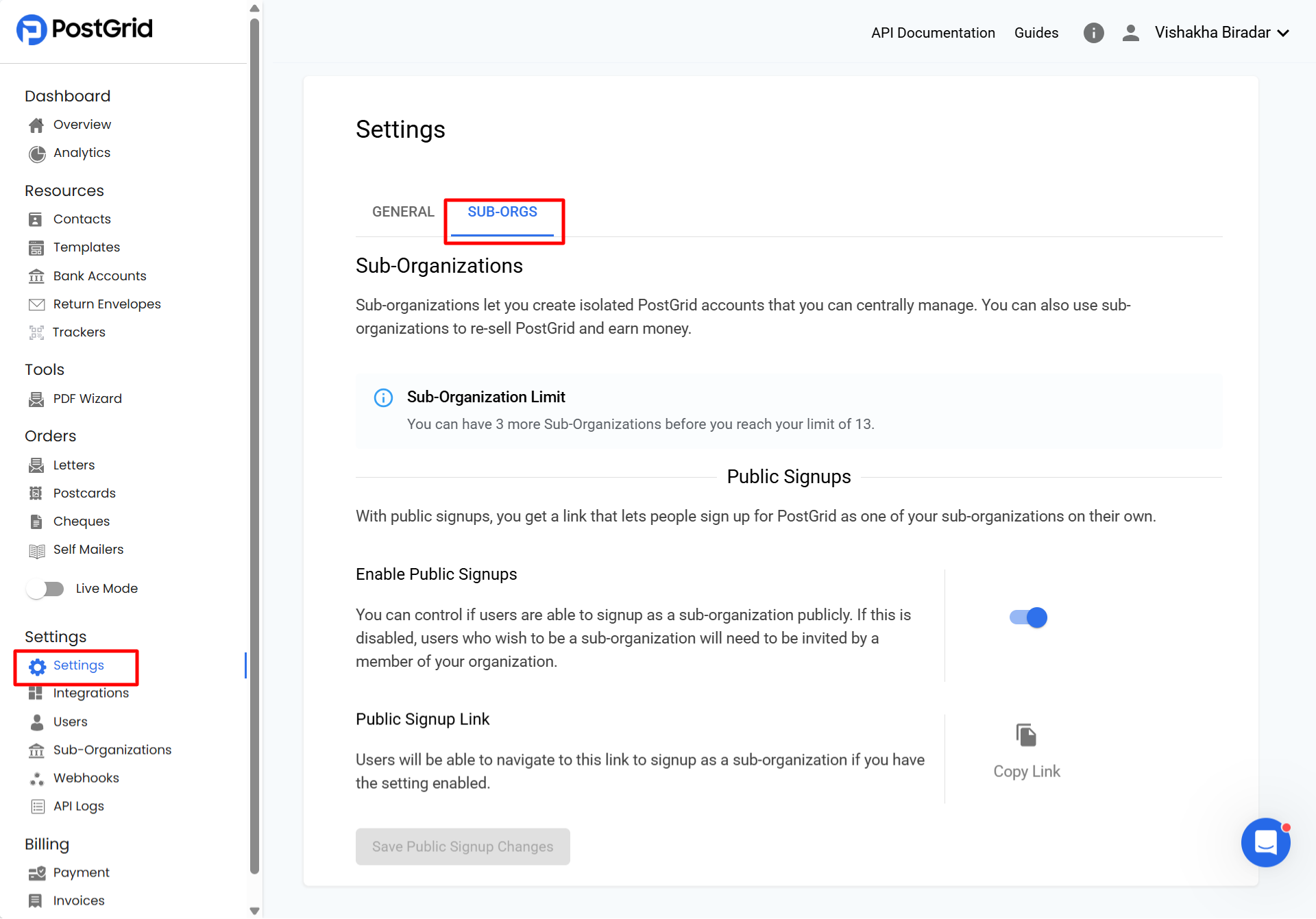
Task: Open API Logs page
Action: click(79, 807)
